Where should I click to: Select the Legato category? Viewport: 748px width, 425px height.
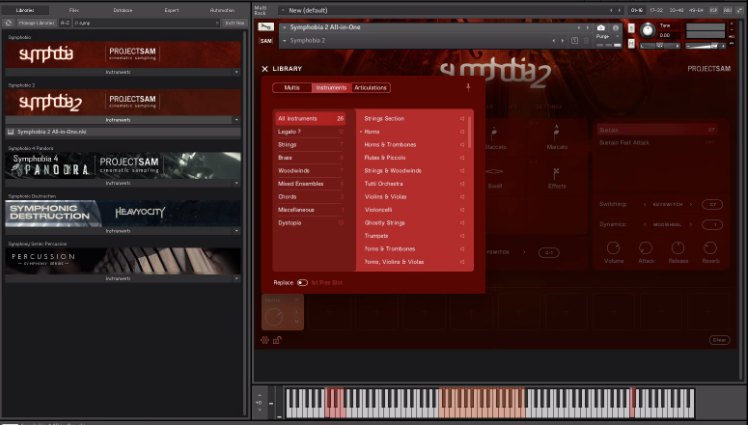pyautogui.click(x=310, y=132)
